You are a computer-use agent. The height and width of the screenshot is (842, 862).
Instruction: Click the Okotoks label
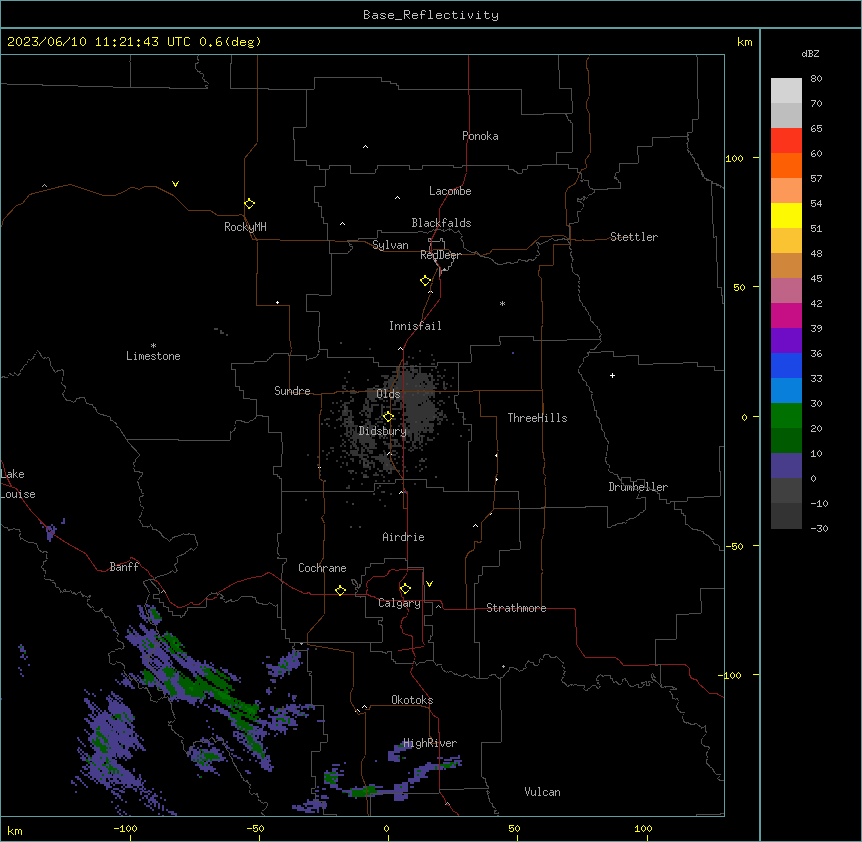(x=412, y=700)
